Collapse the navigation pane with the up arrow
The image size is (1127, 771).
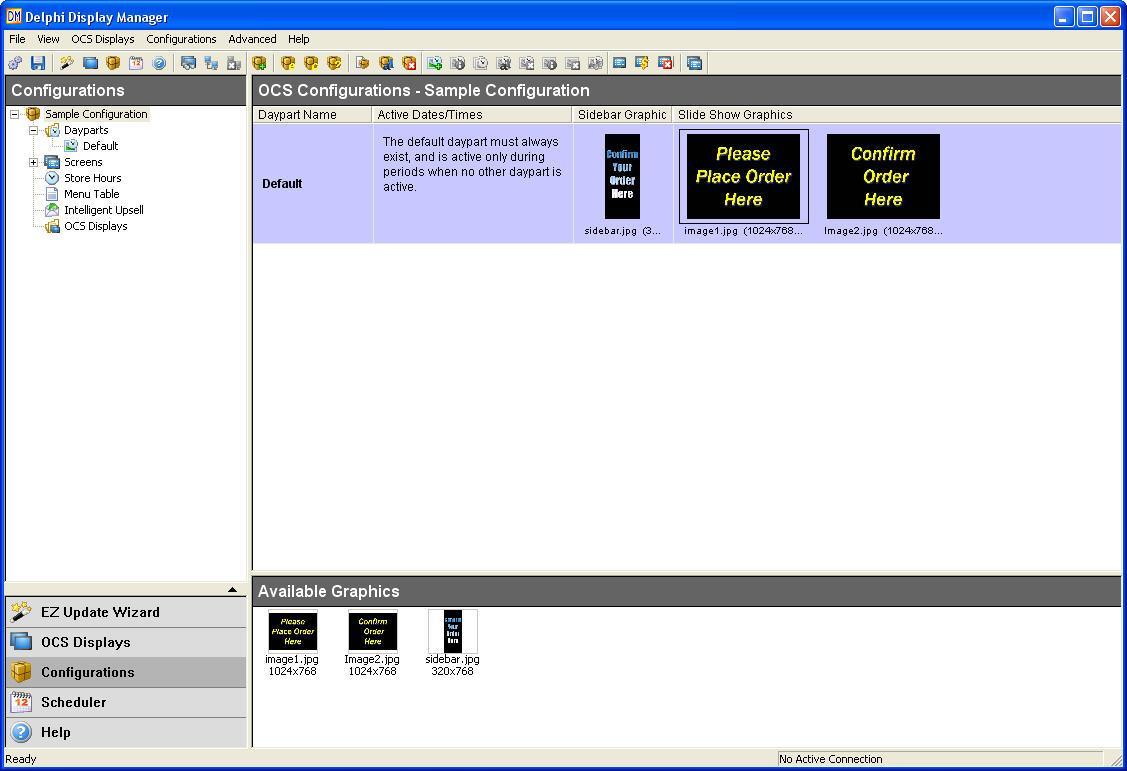[232, 589]
